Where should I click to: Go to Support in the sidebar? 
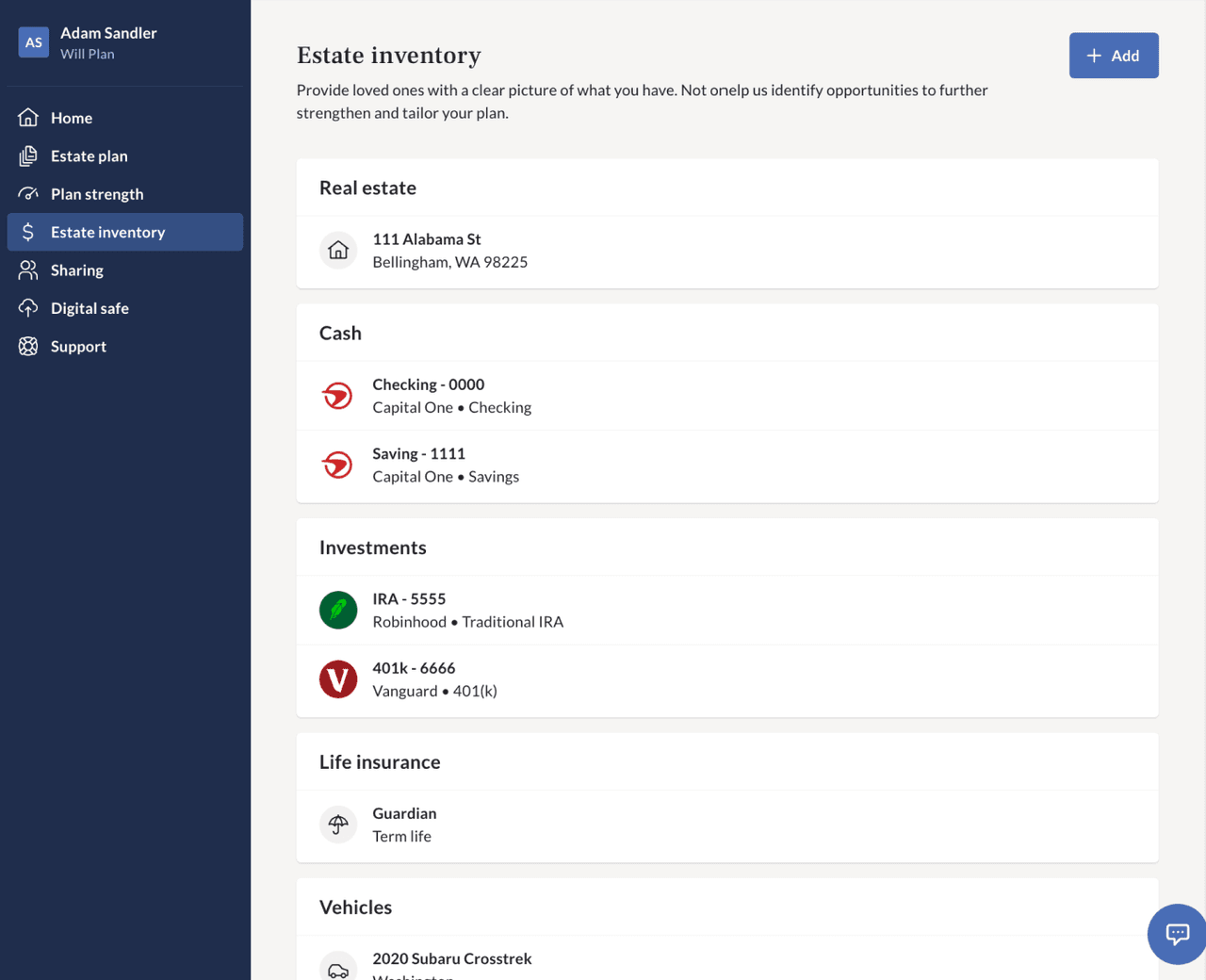[78, 347]
